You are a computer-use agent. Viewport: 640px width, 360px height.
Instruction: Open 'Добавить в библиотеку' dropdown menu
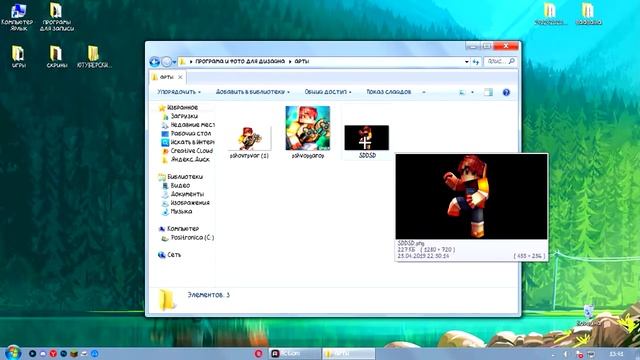point(253,92)
